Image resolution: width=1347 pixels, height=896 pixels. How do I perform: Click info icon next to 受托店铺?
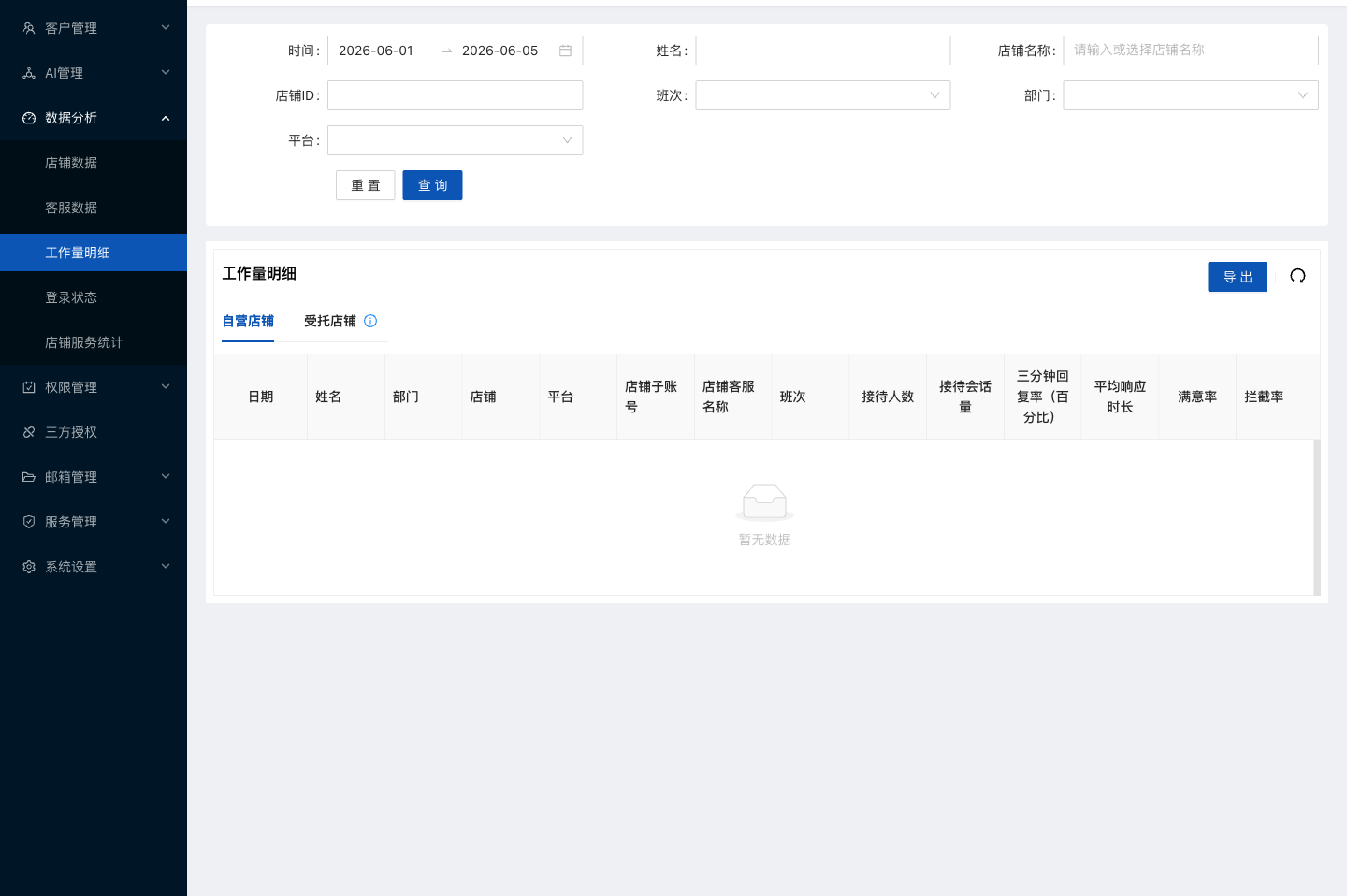point(370,321)
